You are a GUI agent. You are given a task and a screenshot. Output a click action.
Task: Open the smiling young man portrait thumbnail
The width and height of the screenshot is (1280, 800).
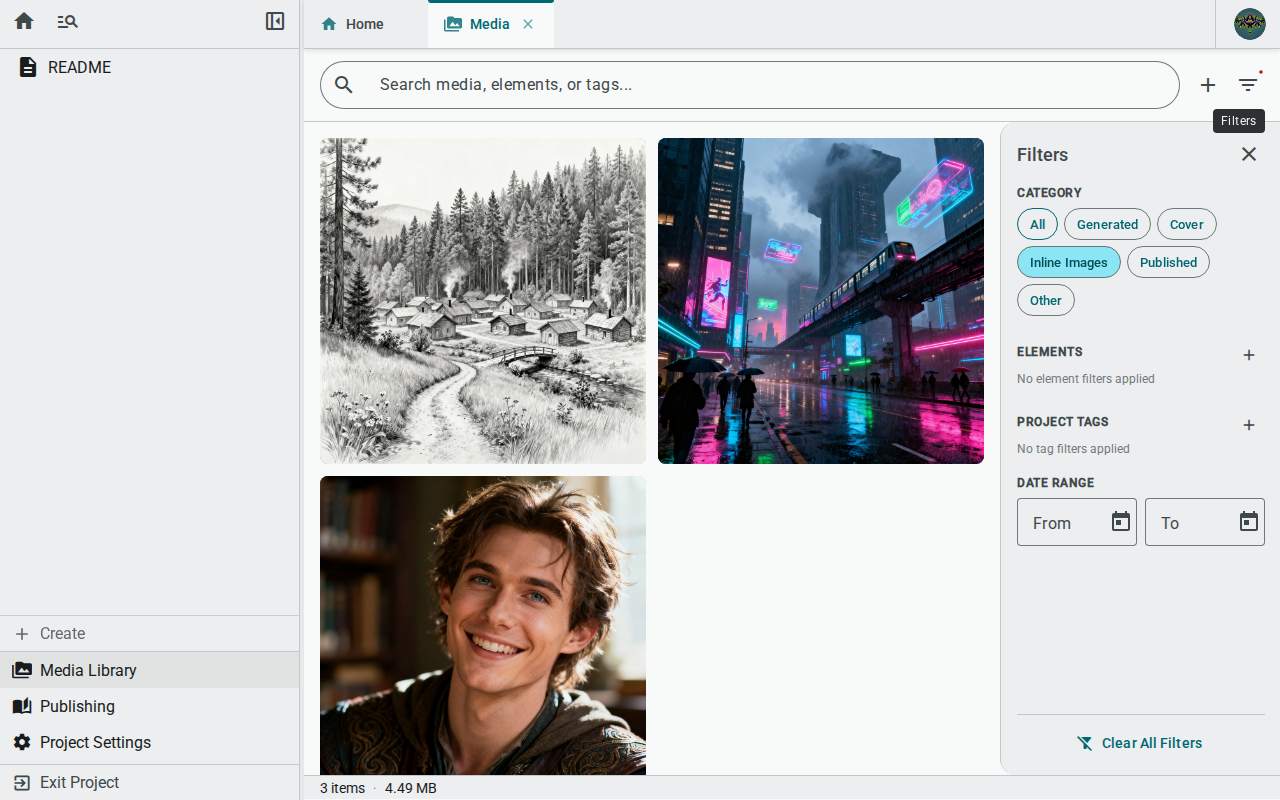(x=483, y=625)
